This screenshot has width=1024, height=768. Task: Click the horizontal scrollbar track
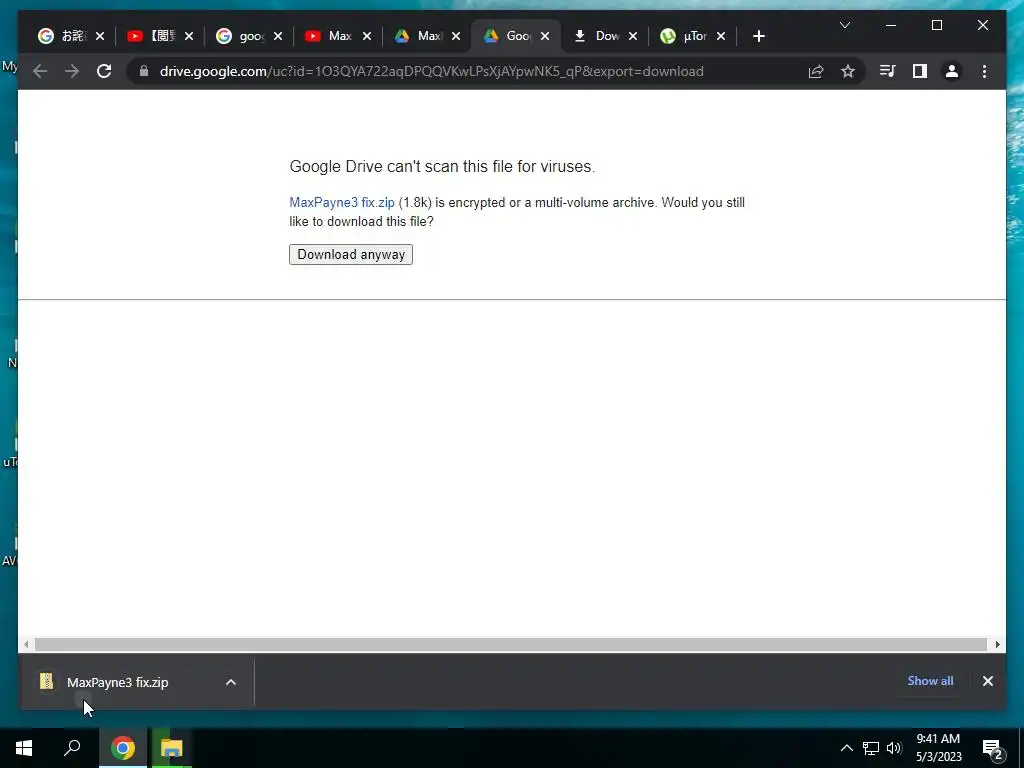[x=511, y=645]
